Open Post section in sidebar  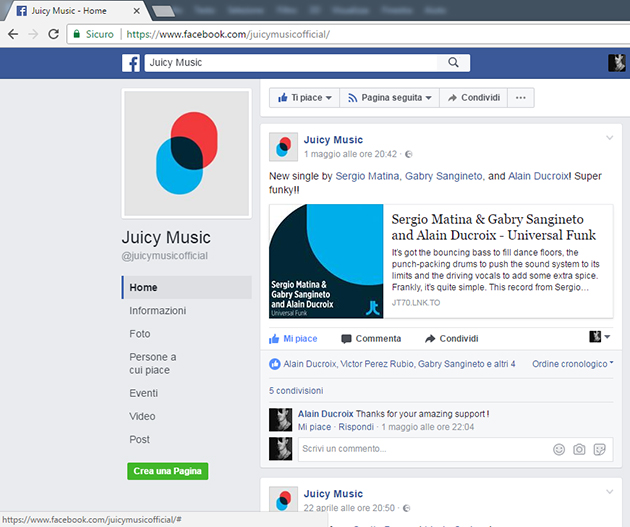pyautogui.click(x=139, y=440)
